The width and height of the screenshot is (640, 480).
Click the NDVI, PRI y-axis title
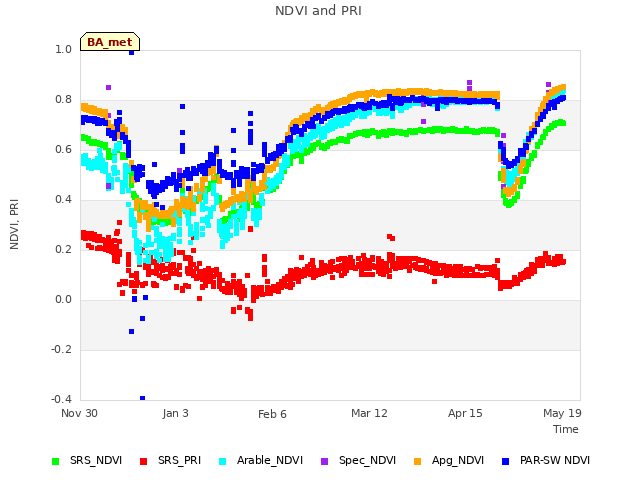tap(14, 224)
